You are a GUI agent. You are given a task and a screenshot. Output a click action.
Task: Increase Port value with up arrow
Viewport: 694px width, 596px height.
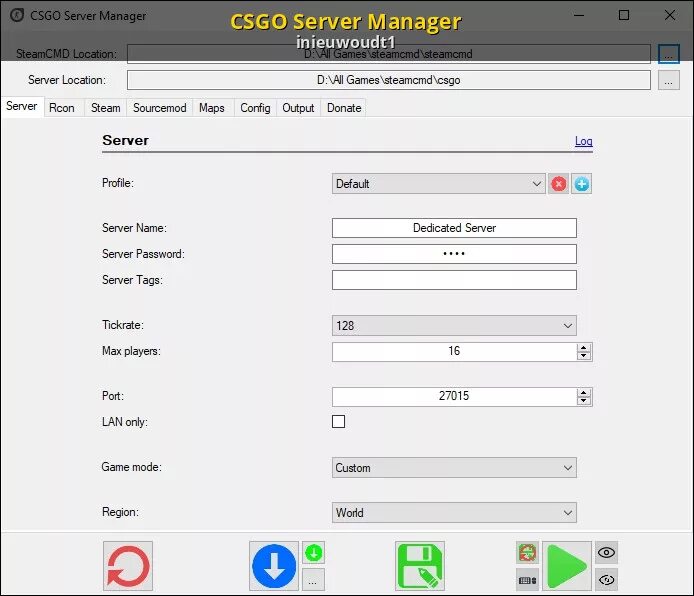click(x=584, y=392)
